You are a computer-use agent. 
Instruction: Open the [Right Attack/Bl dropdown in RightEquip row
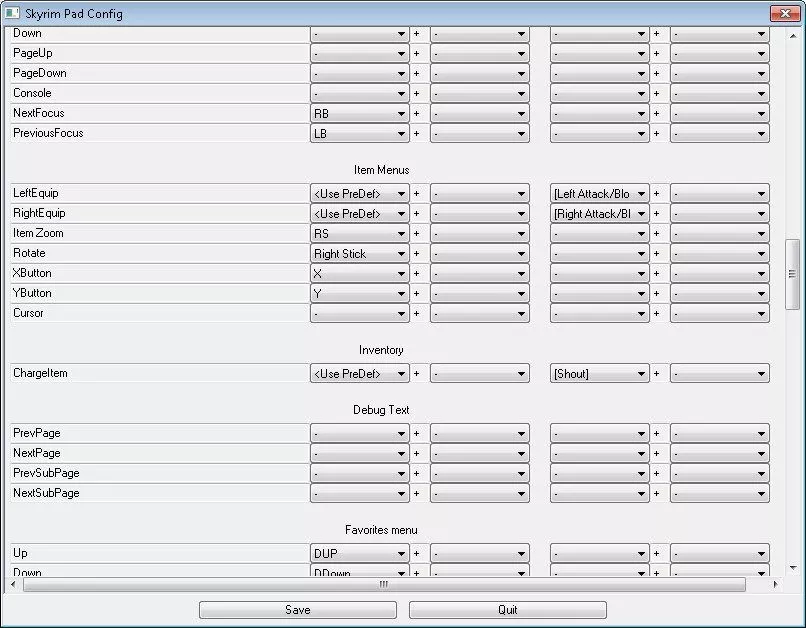(599, 214)
